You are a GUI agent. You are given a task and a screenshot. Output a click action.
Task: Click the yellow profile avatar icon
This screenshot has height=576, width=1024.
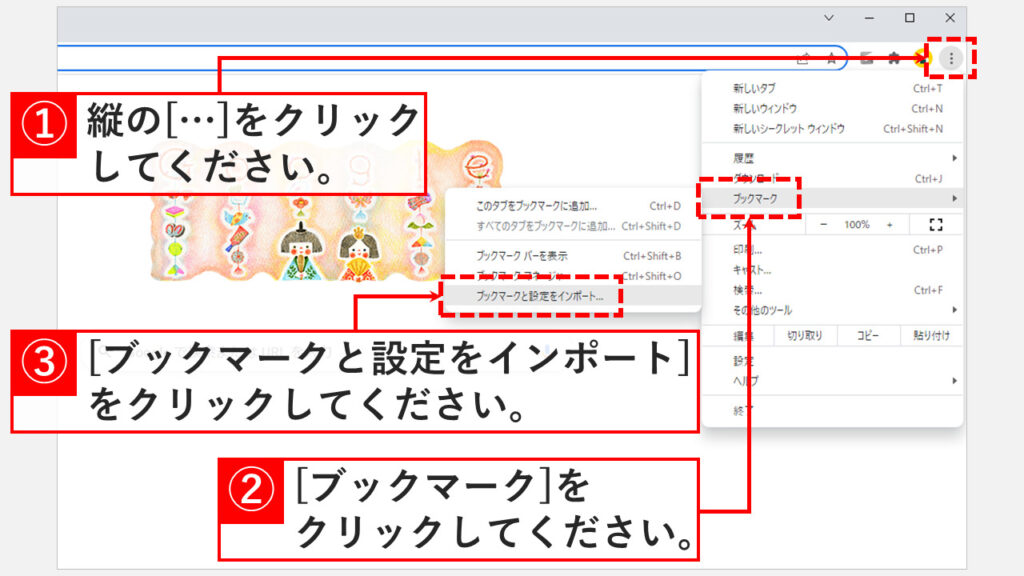pos(921,58)
